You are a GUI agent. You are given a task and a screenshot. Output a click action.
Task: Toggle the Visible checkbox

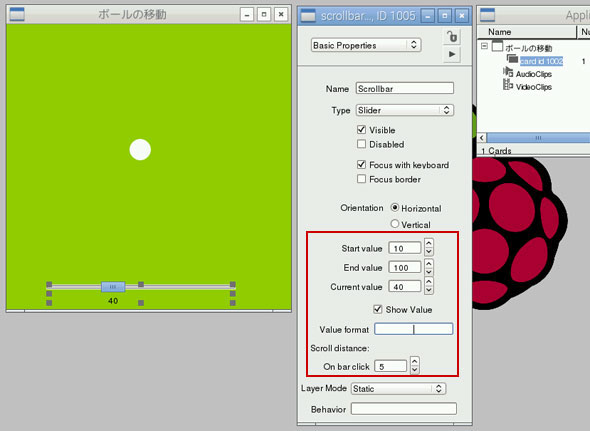(x=361, y=130)
